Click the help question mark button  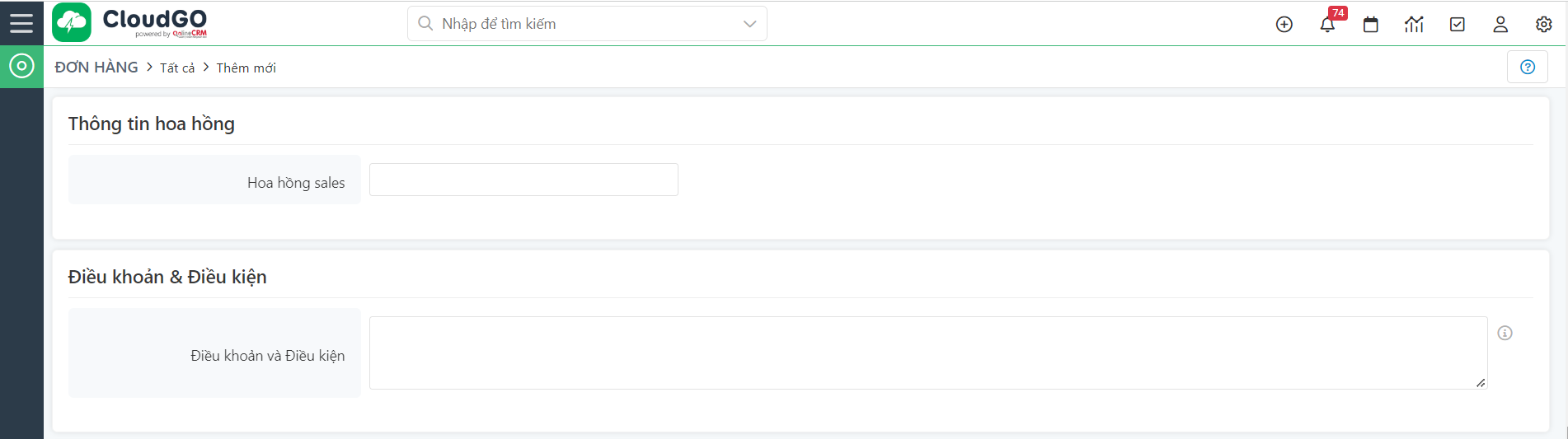point(1527,67)
